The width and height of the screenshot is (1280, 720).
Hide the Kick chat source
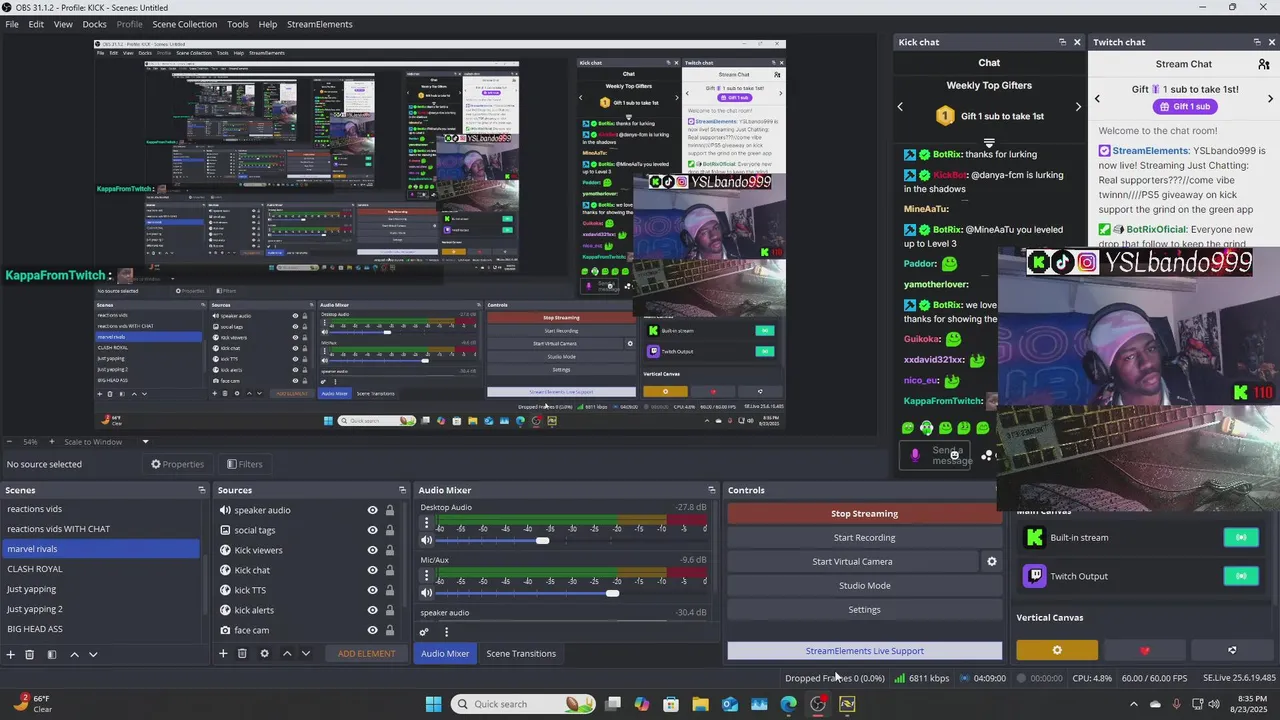pos(372,570)
